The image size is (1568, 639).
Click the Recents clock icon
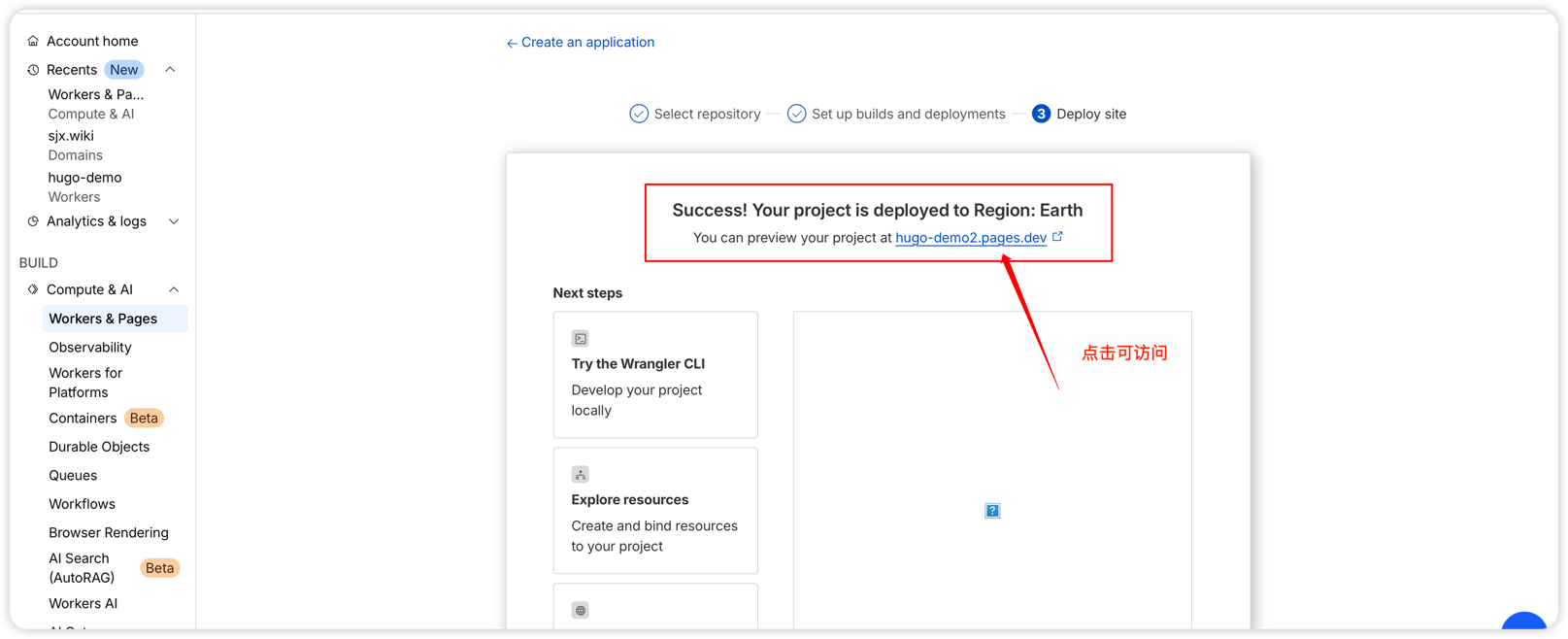pyautogui.click(x=33, y=70)
